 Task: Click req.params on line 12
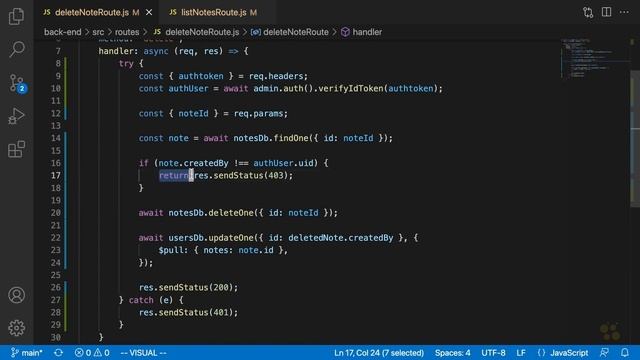(258, 113)
